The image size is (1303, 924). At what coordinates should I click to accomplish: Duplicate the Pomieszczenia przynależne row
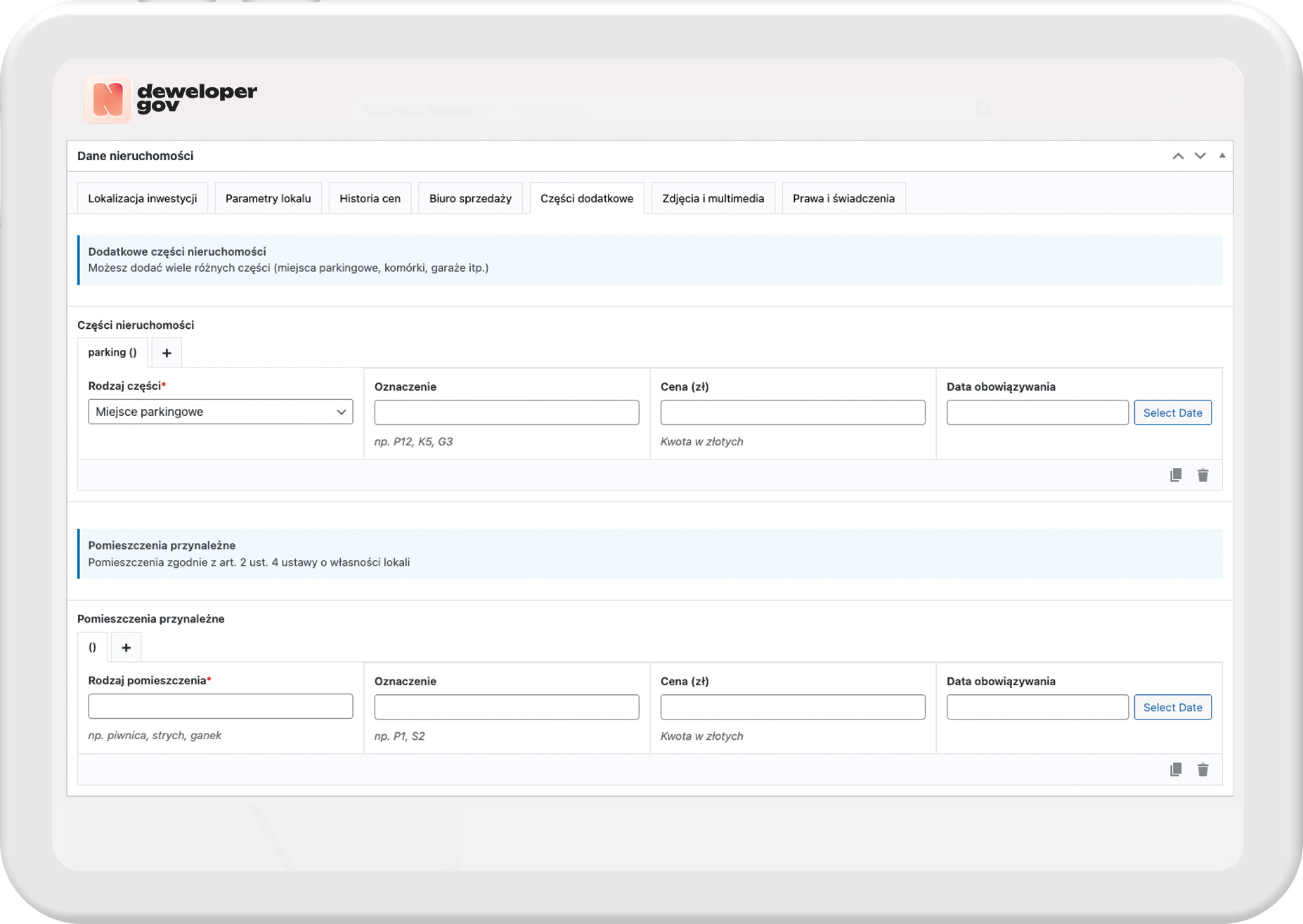[1175, 770]
